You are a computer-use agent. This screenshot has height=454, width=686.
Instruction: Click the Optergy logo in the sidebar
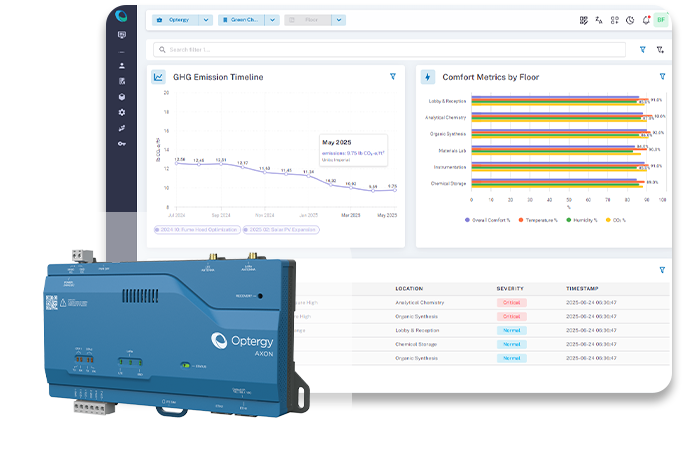[121, 16]
